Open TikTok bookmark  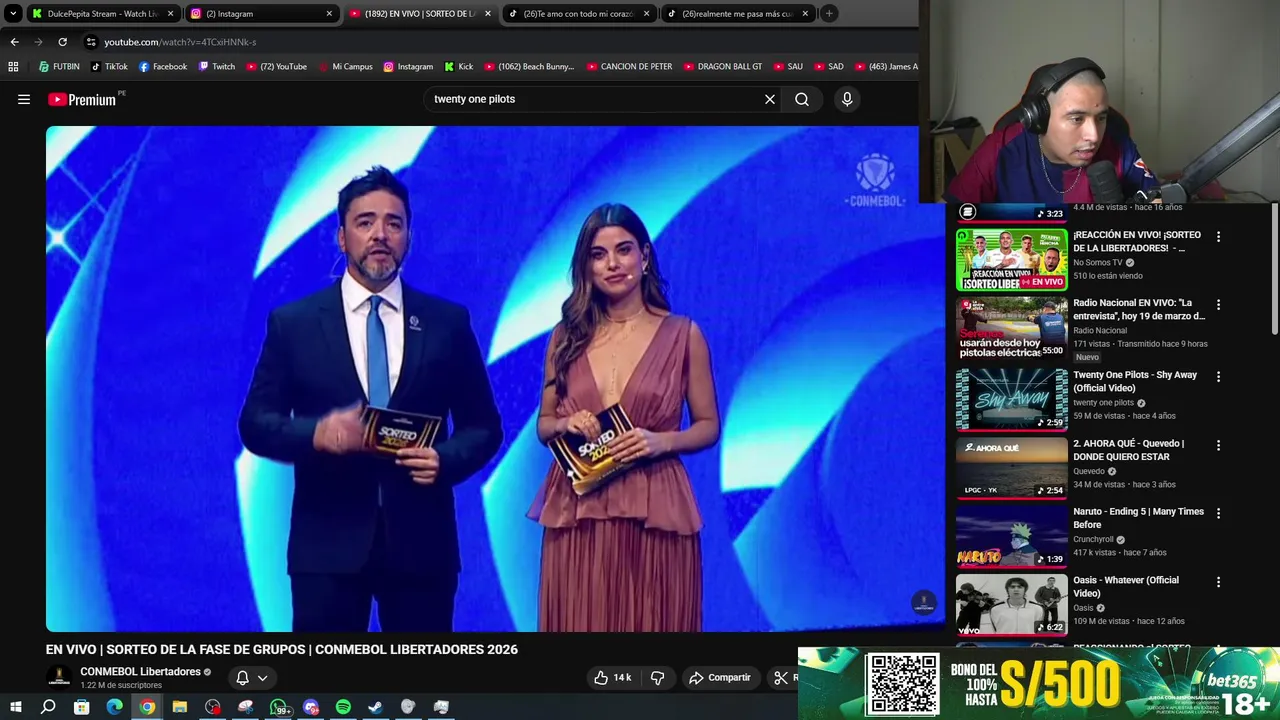coord(109,67)
